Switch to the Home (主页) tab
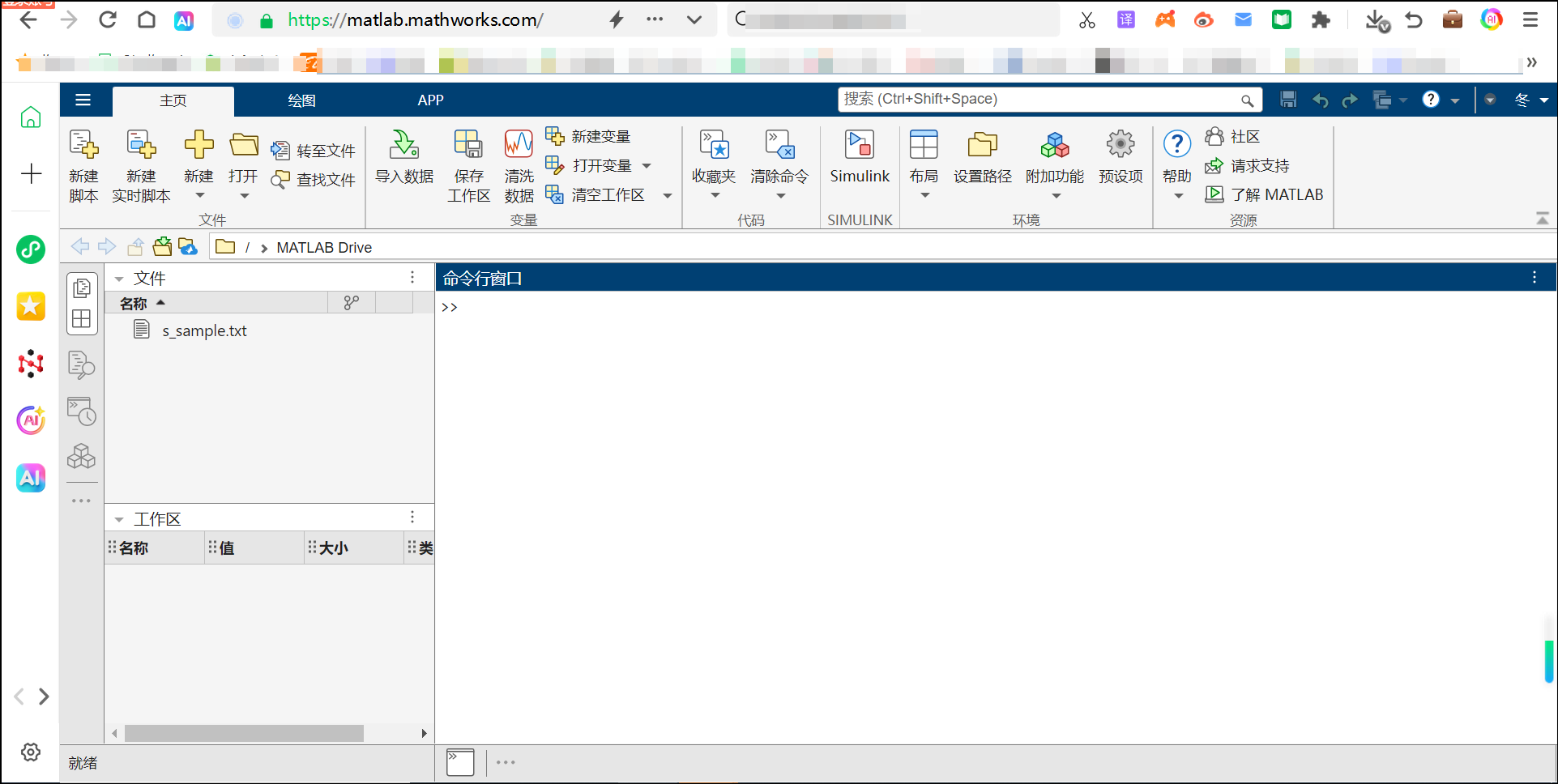The width and height of the screenshot is (1558, 784). pos(173,100)
